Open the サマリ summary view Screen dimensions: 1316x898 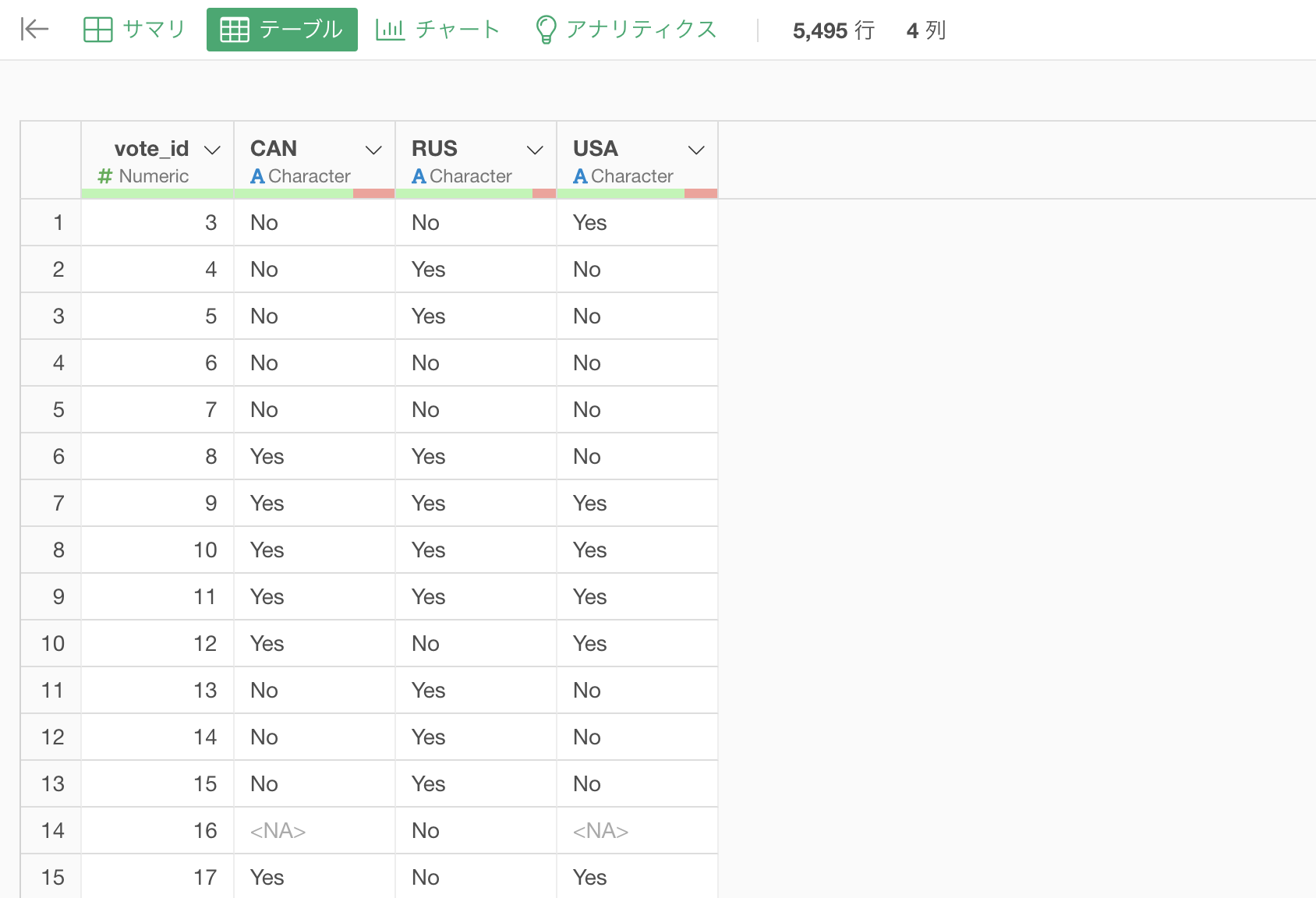click(x=134, y=30)
